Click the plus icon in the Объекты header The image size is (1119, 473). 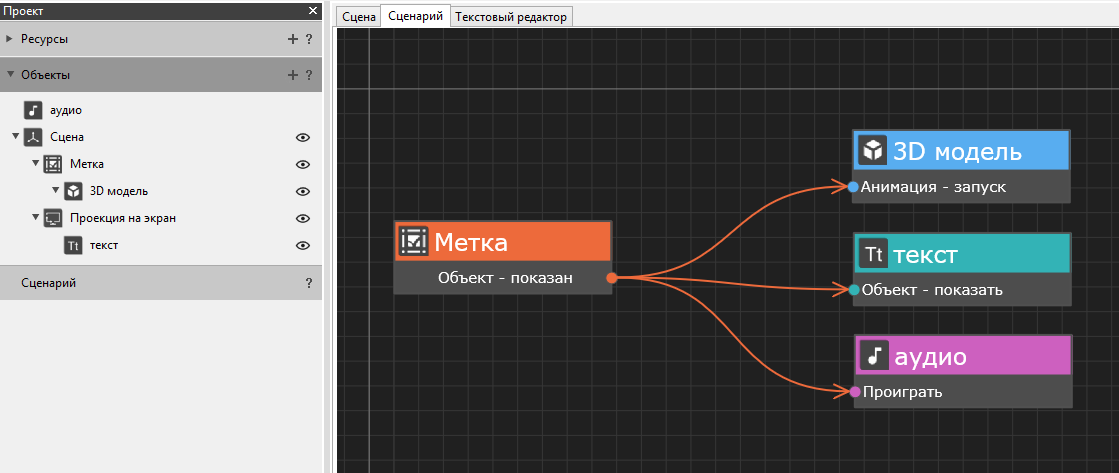292,74
